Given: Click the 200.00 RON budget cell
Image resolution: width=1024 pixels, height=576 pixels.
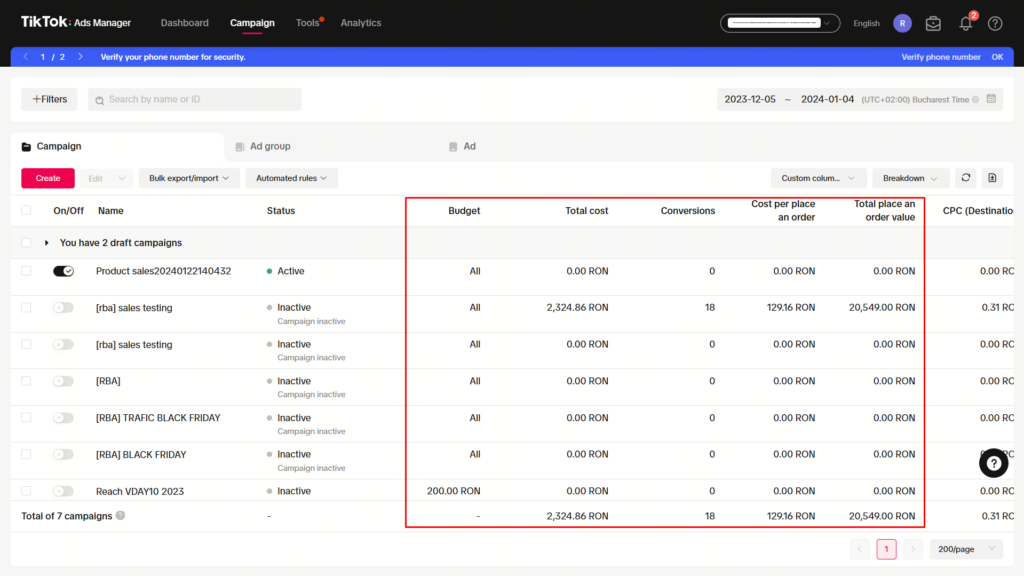Looking at the screenshot, I should tap(453, 491).
